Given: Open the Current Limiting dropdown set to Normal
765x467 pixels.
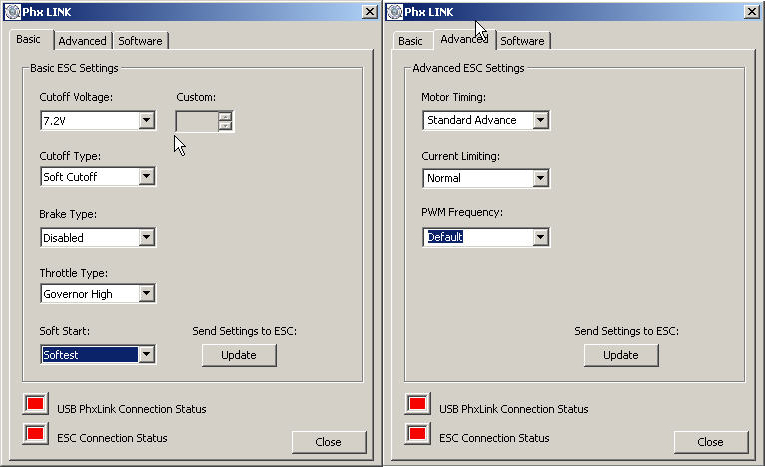Looking at the screenshot, I should pos(540,179).
